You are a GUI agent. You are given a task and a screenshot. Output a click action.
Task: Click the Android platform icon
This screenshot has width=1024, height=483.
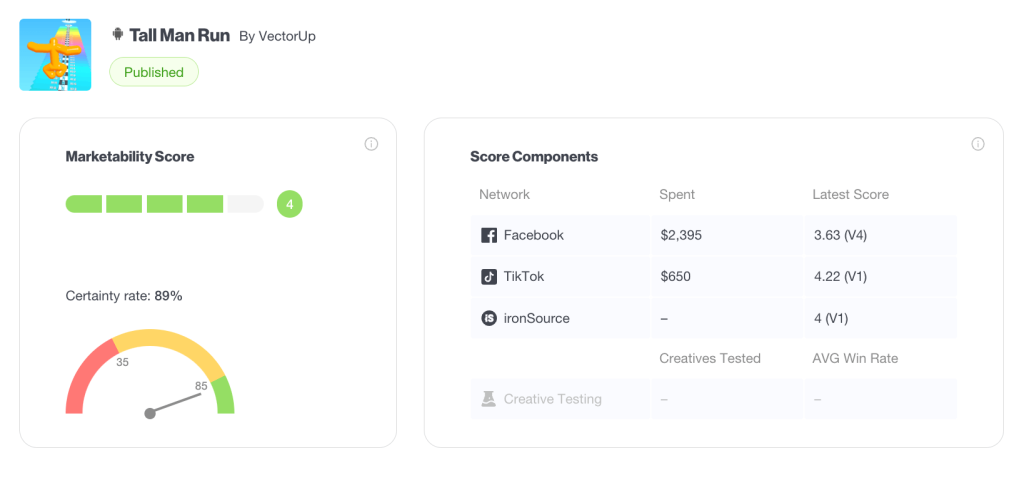(x=117, y=35)
